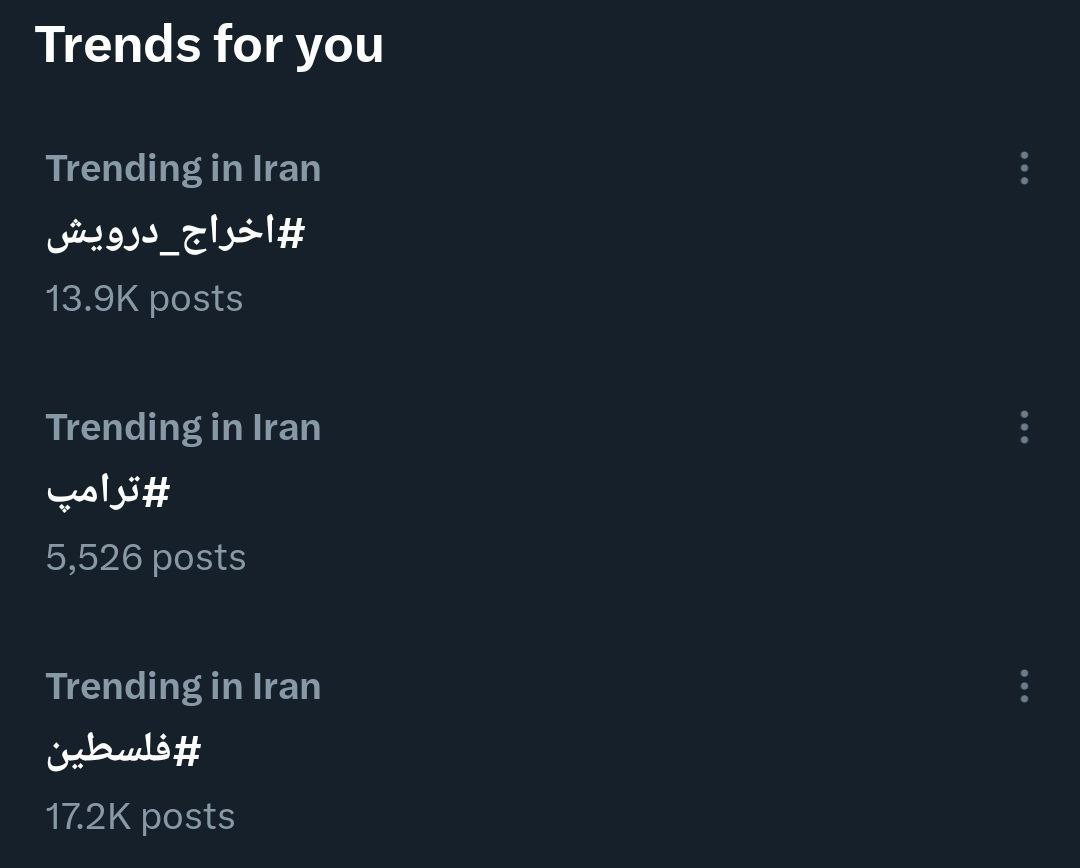1080x868 pixels.
Task: Click the word "Iran" above the 13.9K trend
Action: (286, 168)
